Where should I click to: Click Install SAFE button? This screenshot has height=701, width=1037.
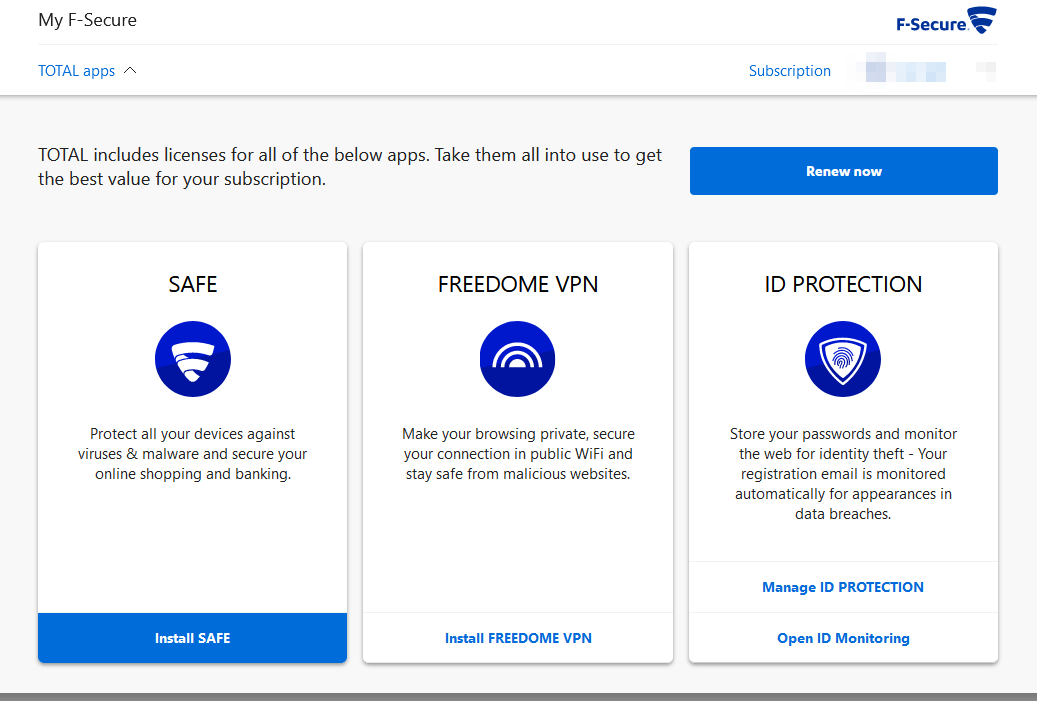pos(192,638)
